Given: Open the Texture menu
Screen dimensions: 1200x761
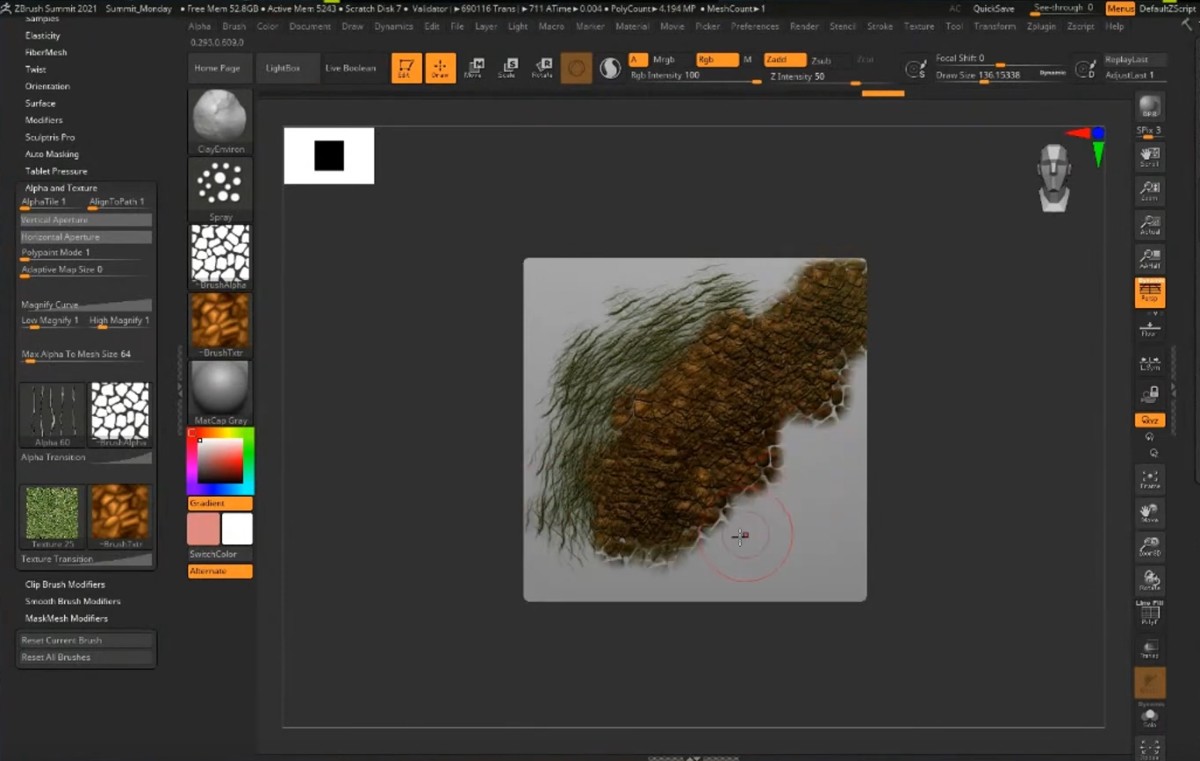Looking at the screenshot, I should [x=918, y=26].
